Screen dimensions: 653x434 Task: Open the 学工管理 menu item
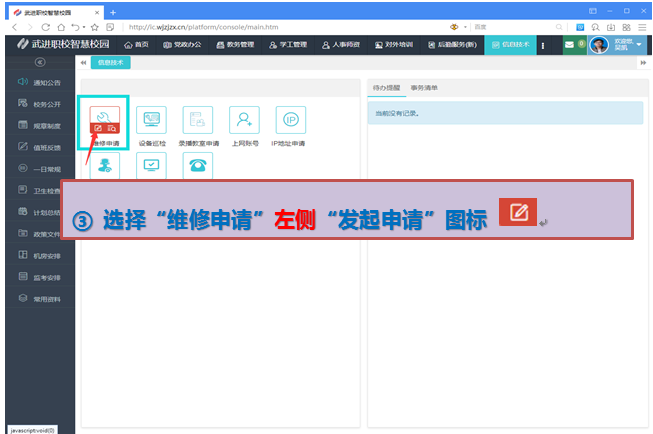pos(288,45)
